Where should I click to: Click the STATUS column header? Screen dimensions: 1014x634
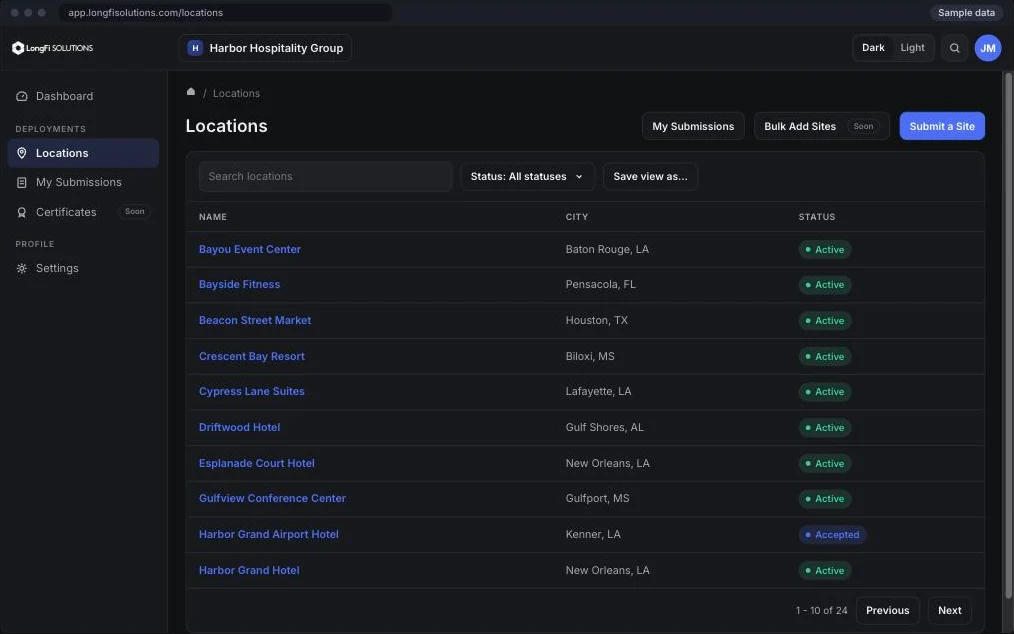(817, 217)
